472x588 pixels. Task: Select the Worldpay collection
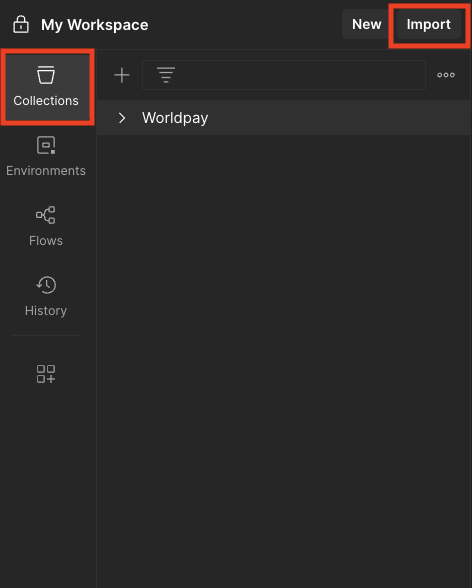click(x=284, y=118)
